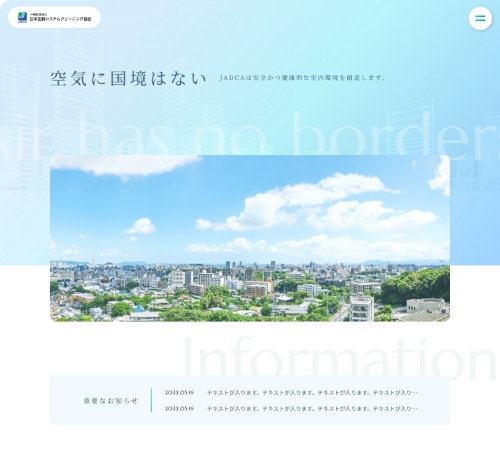Open the first 2023.05.16 news text
This screenshot has height=460, width=500.
[312, 393]
